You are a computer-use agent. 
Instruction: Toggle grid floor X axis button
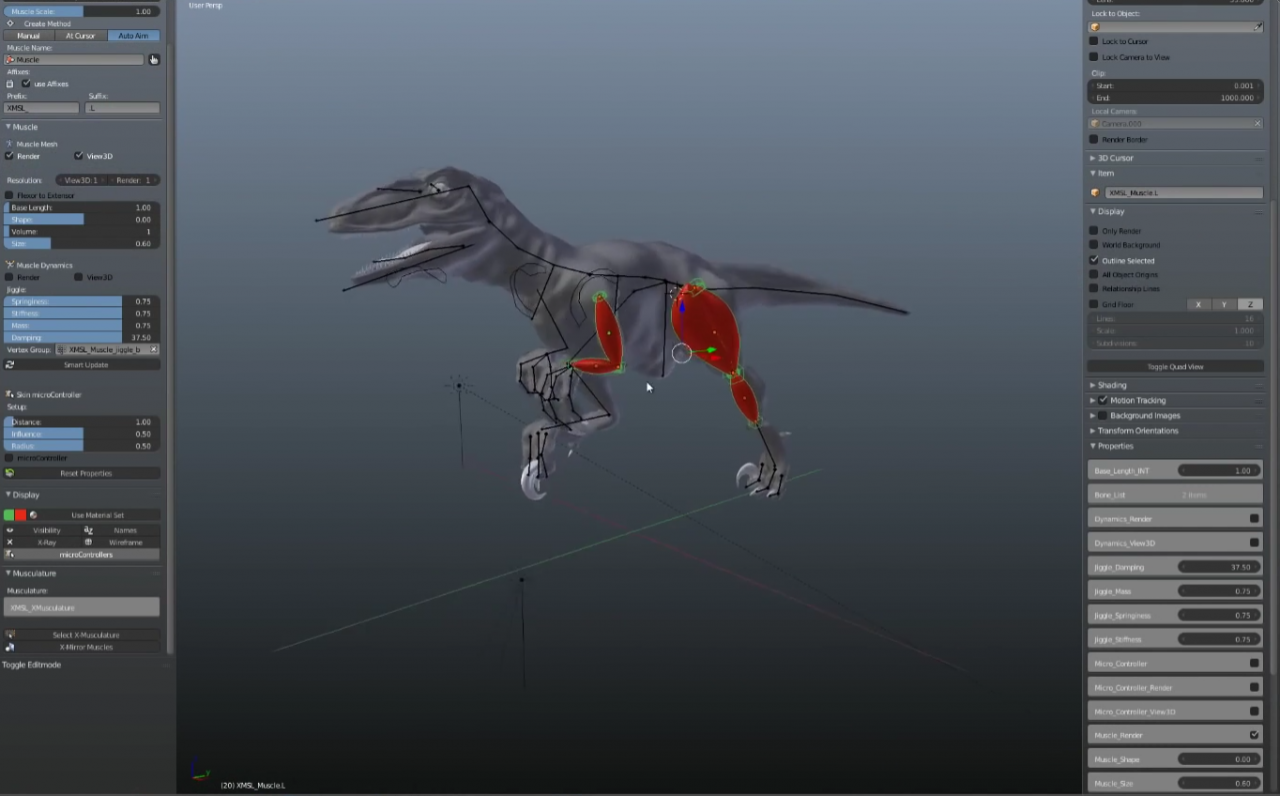click(1198, 304)
